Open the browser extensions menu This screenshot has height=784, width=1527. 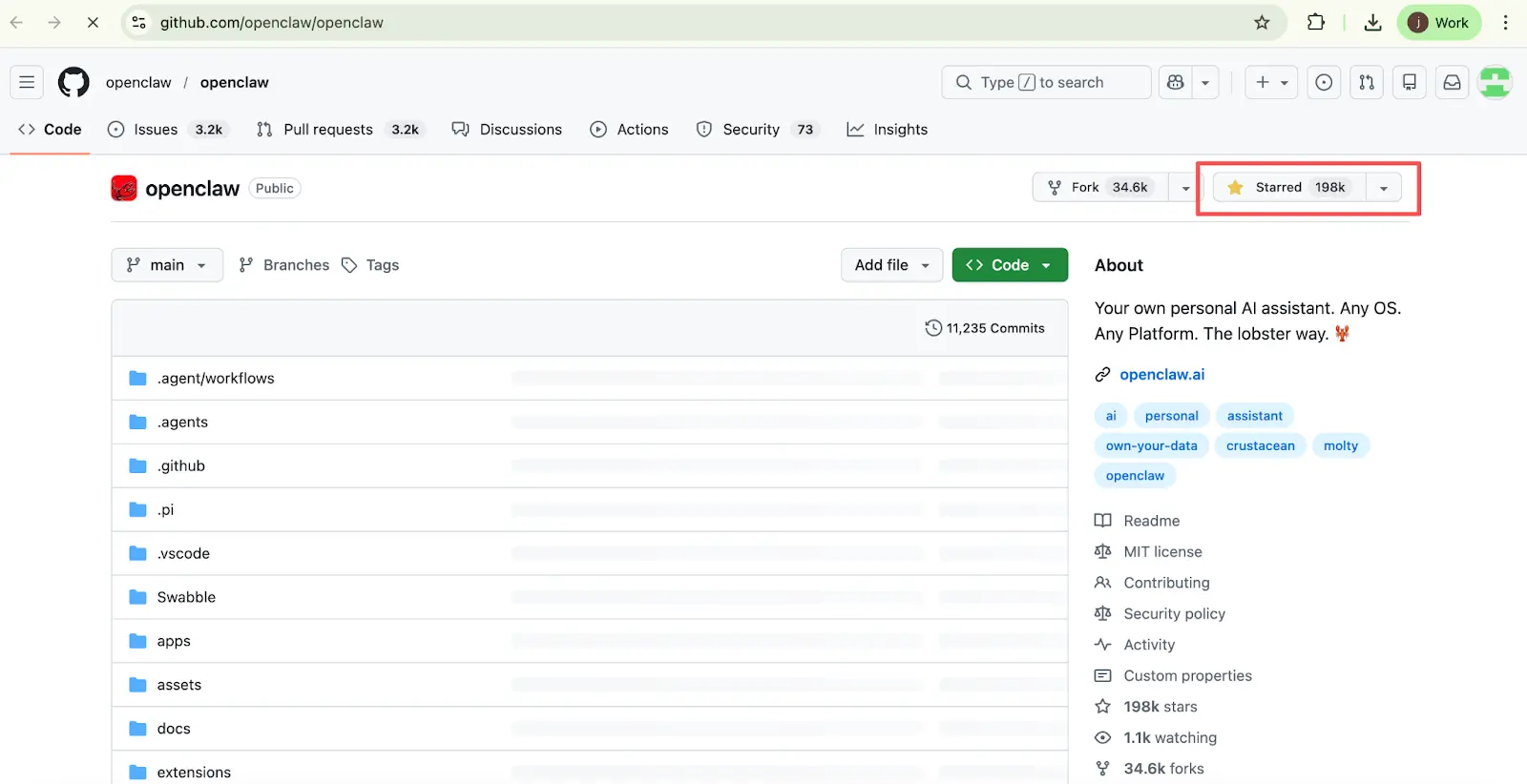pyautogui.click(x=1316, y=23)
